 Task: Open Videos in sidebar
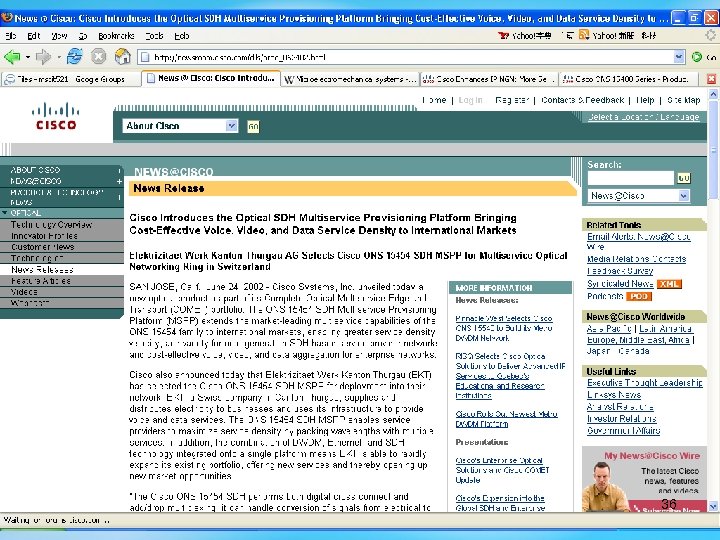coord(24,292)
